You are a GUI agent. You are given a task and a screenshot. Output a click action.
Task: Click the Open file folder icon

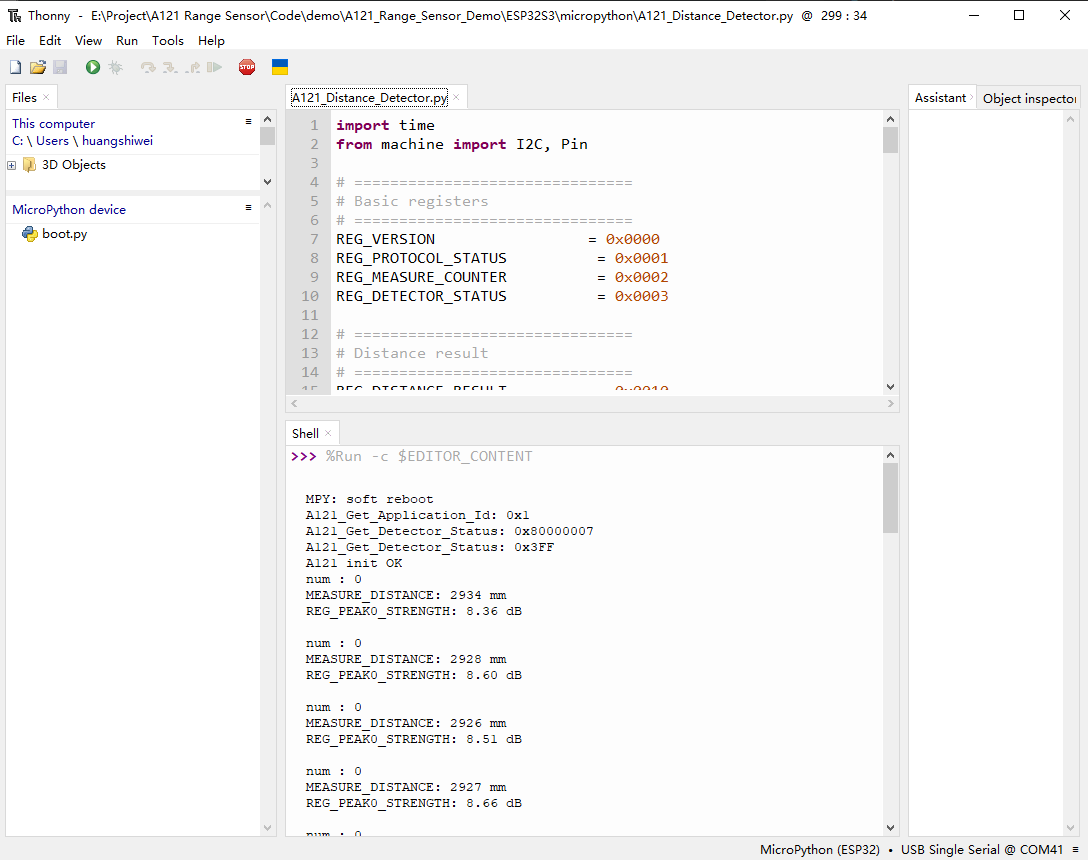tap(38, 67)
